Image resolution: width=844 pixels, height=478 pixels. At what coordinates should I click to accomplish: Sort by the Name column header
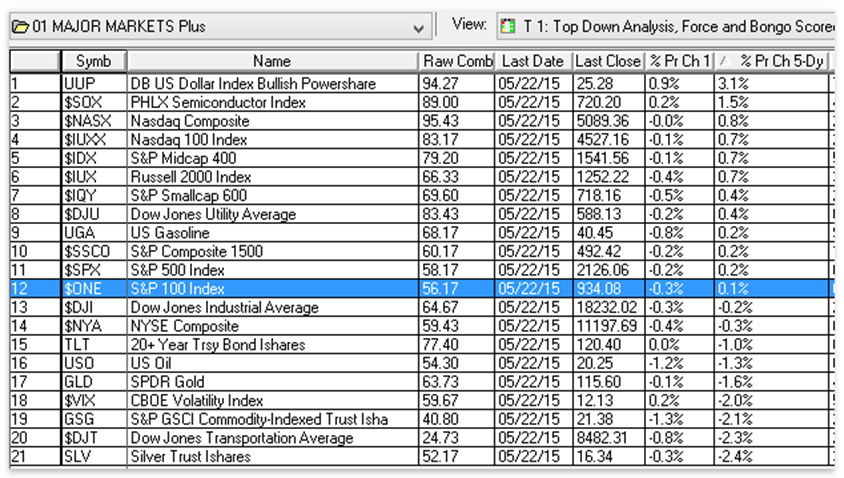click(x=272, y=61)
